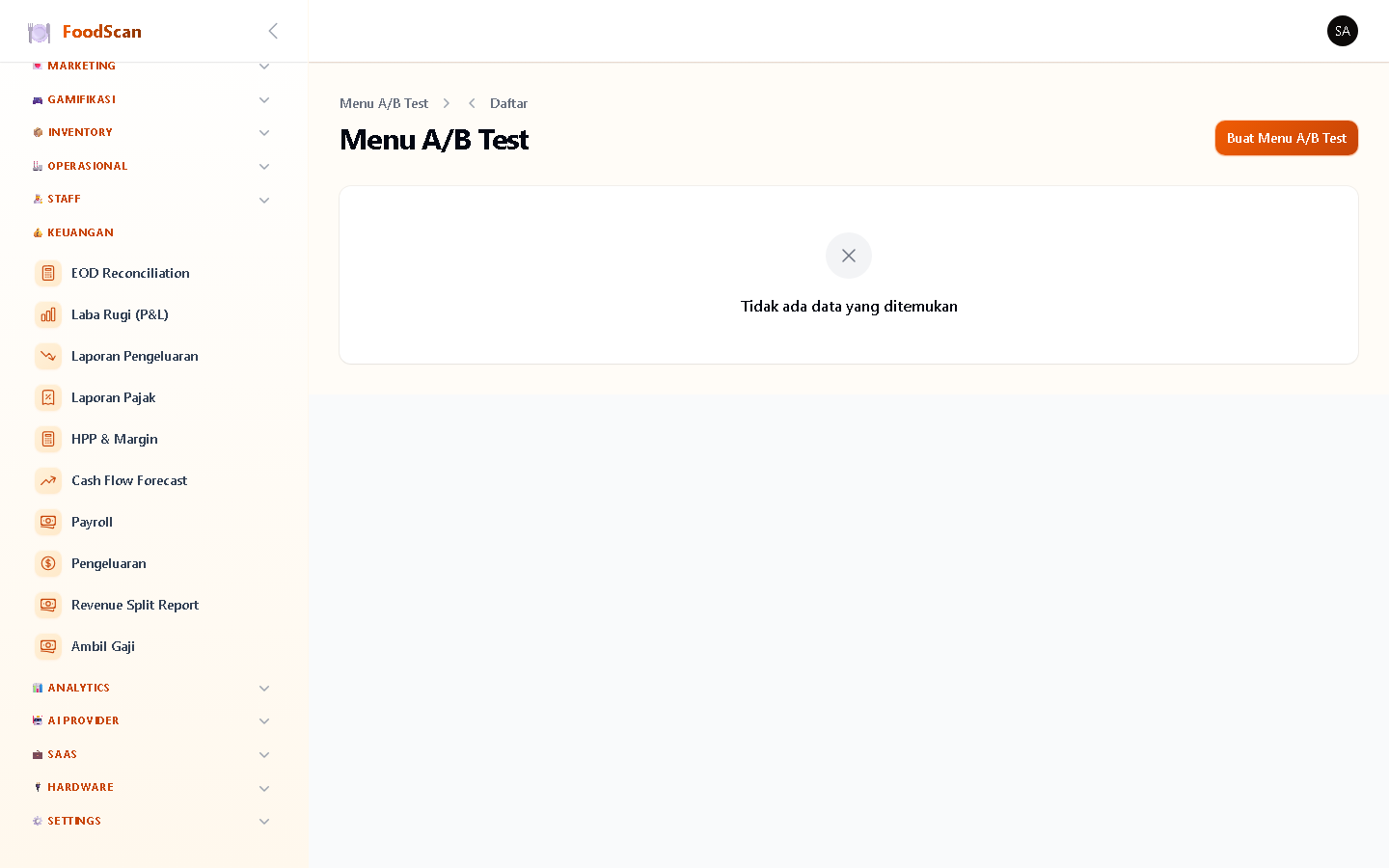Image resolution: width=1389 pixels, height=868 pixels.
Task: Click the Daftar breadcrumb item
Action: 508,103
